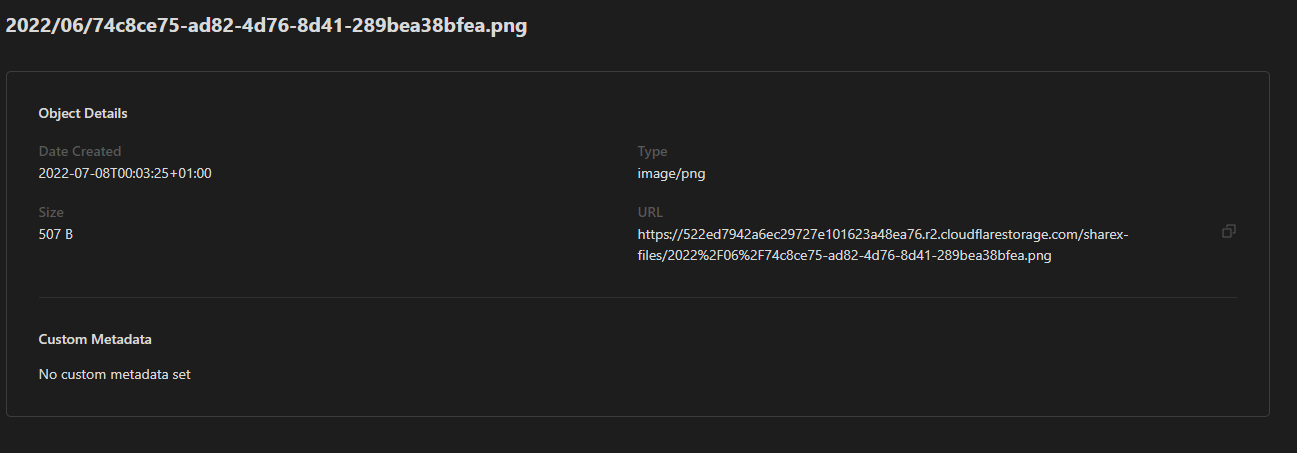Click the Type field label
This screenshot has height=453, width=1297.
point(652,151)
